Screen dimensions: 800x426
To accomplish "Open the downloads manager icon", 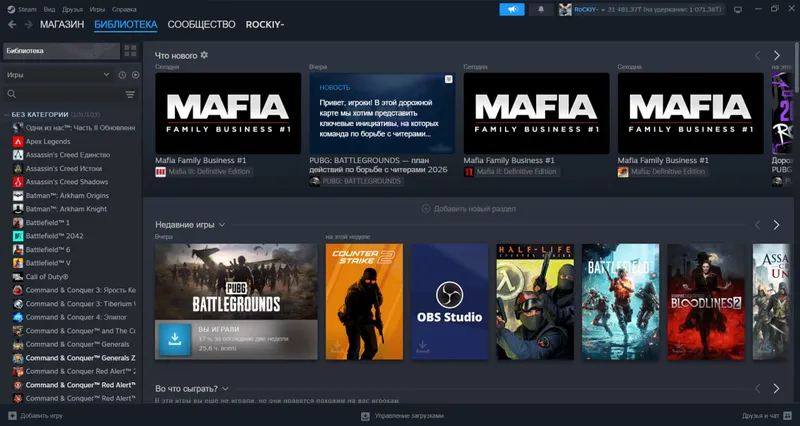I will click(x=365, y=416).
